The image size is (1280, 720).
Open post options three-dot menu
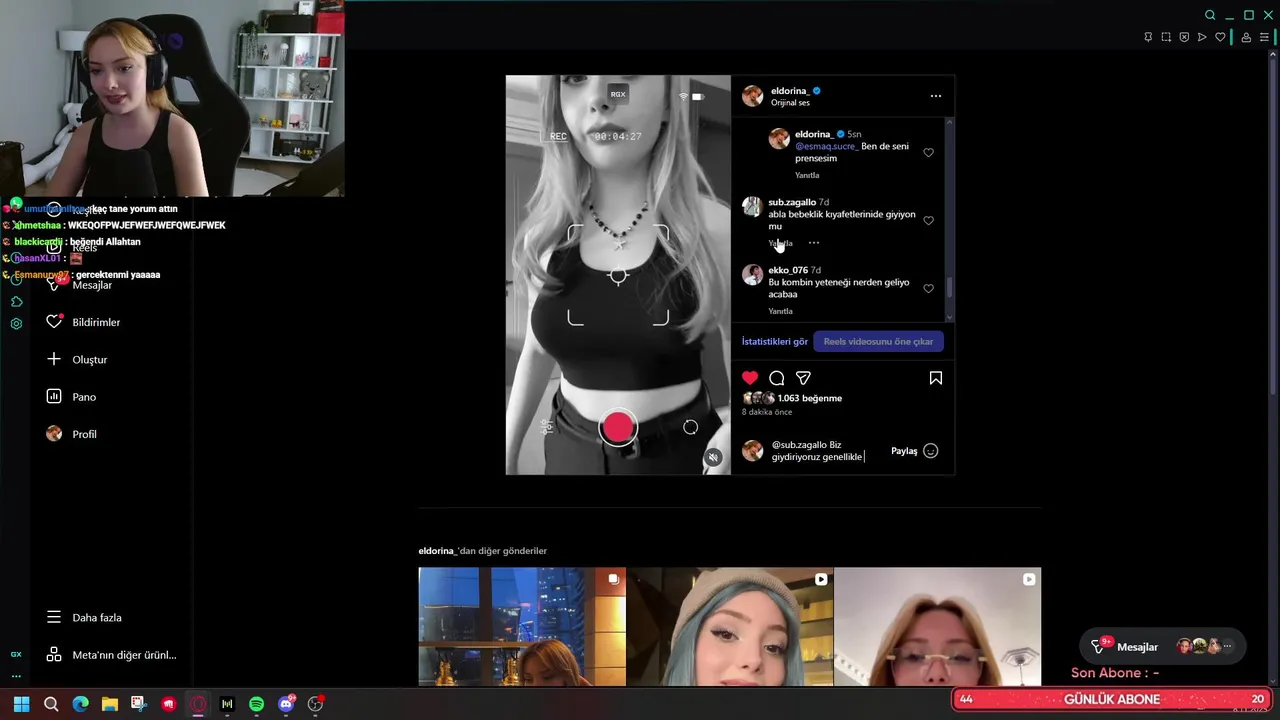pos(936,96)
